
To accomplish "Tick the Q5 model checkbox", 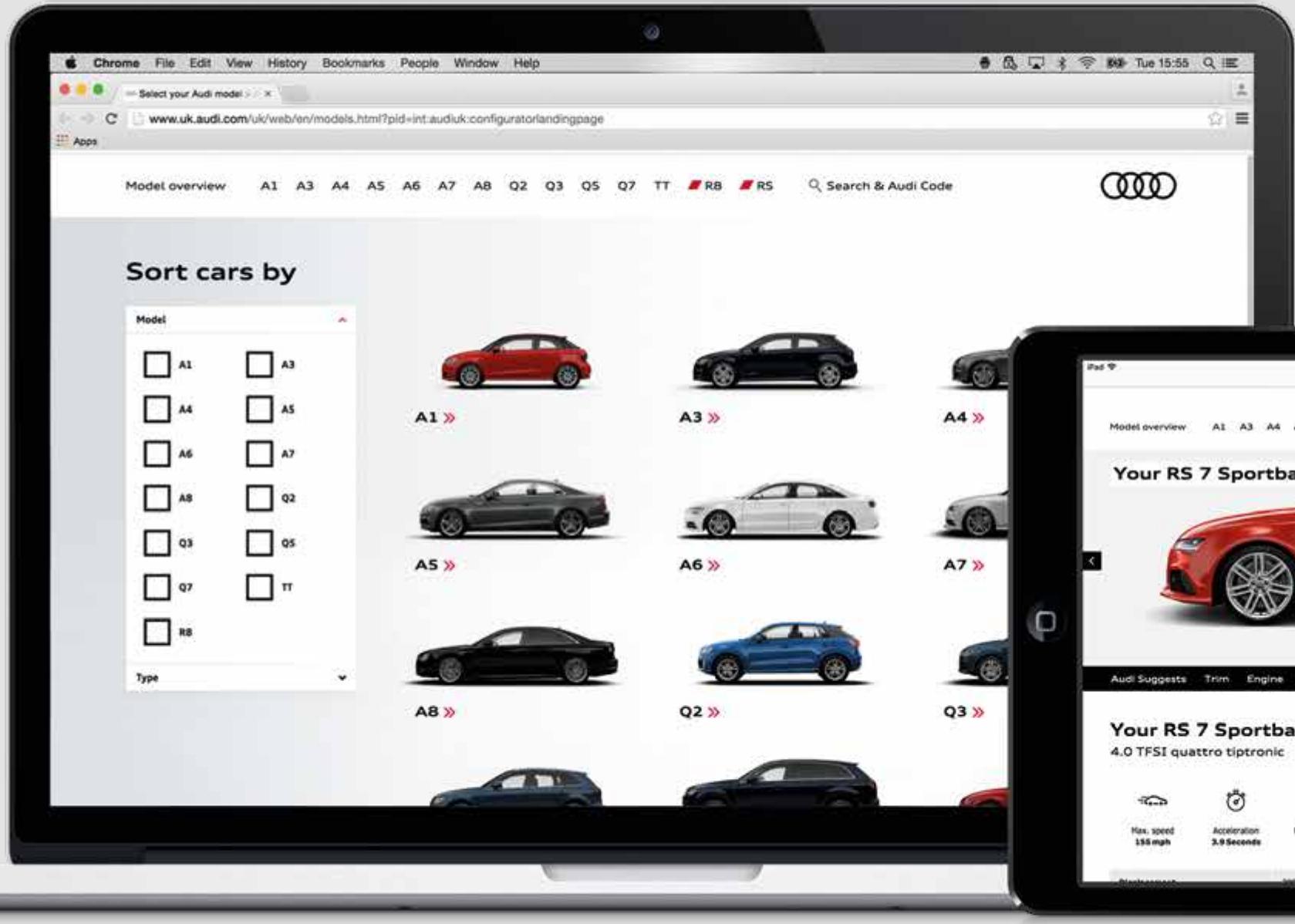I will click(x=259, y=543).
